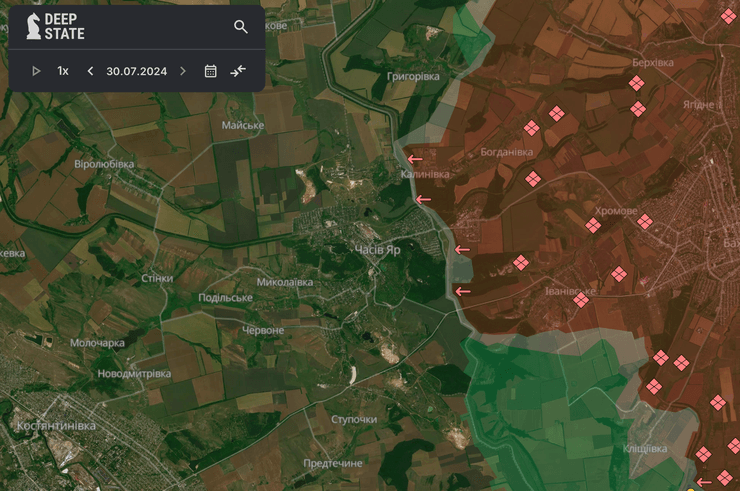740x491 pixels.
Task: Click the Майське village label
Action: click(x=242, y=125)
